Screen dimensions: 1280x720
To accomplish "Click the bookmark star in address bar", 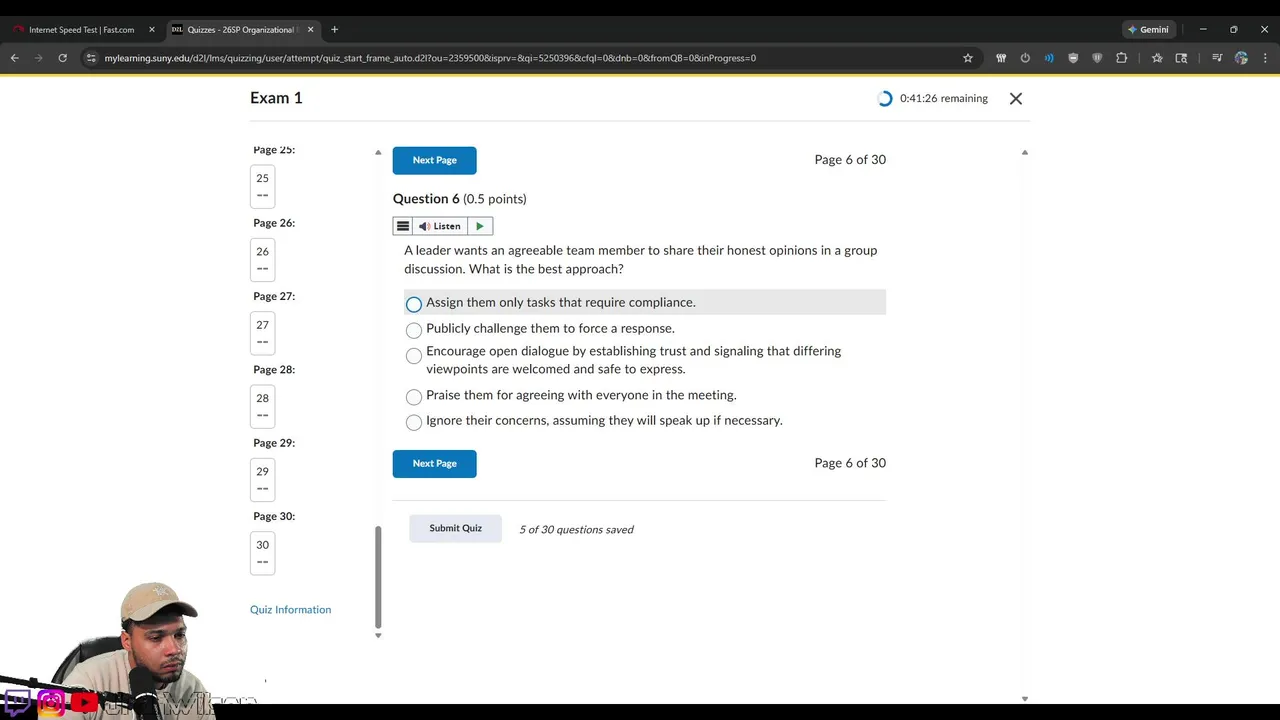I will click(968, 58).
